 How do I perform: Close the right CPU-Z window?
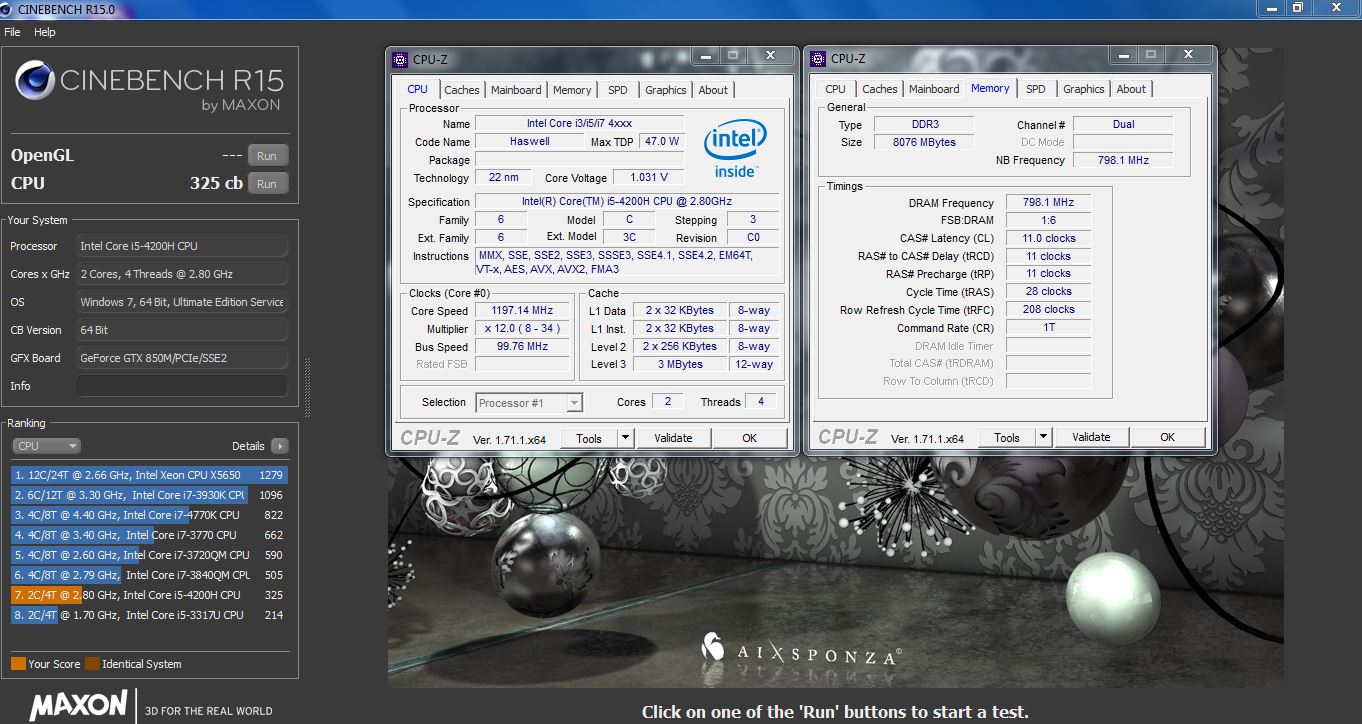pos(1188,54)
